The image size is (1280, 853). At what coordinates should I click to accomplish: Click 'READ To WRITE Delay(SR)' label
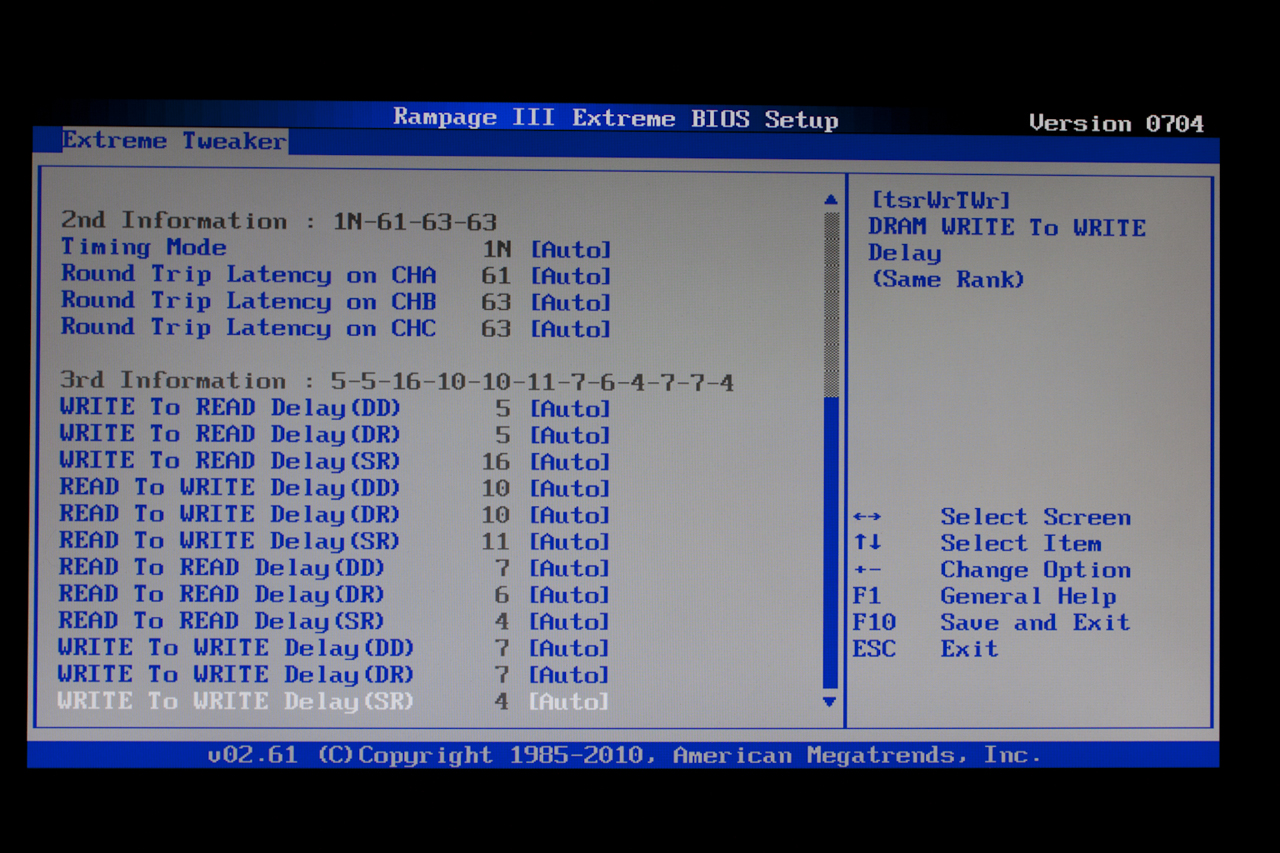230,540
